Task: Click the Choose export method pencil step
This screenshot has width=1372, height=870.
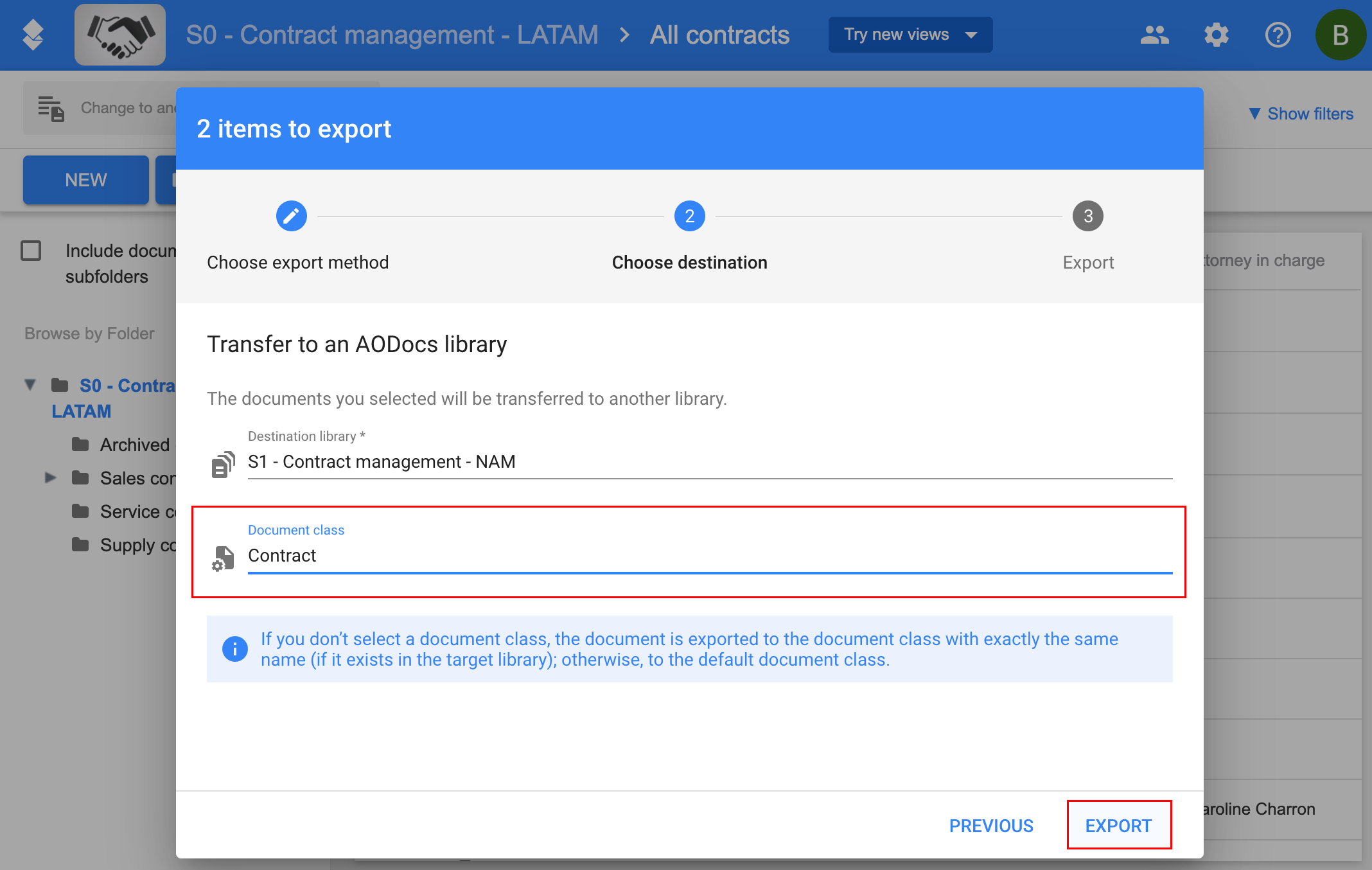Action: (x=292, y=216)
